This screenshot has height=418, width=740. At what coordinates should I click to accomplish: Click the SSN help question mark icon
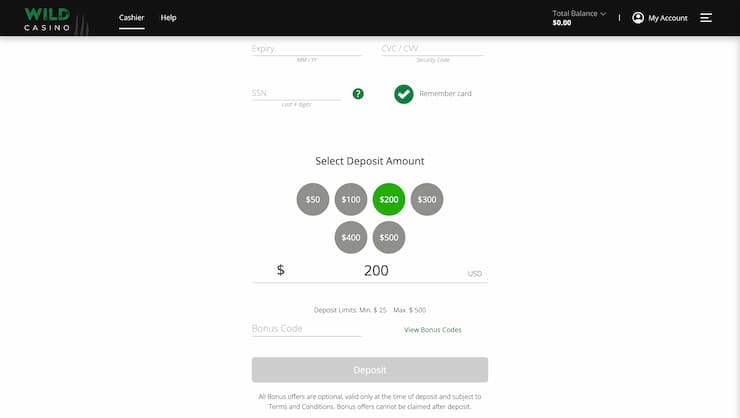(358, 93)
